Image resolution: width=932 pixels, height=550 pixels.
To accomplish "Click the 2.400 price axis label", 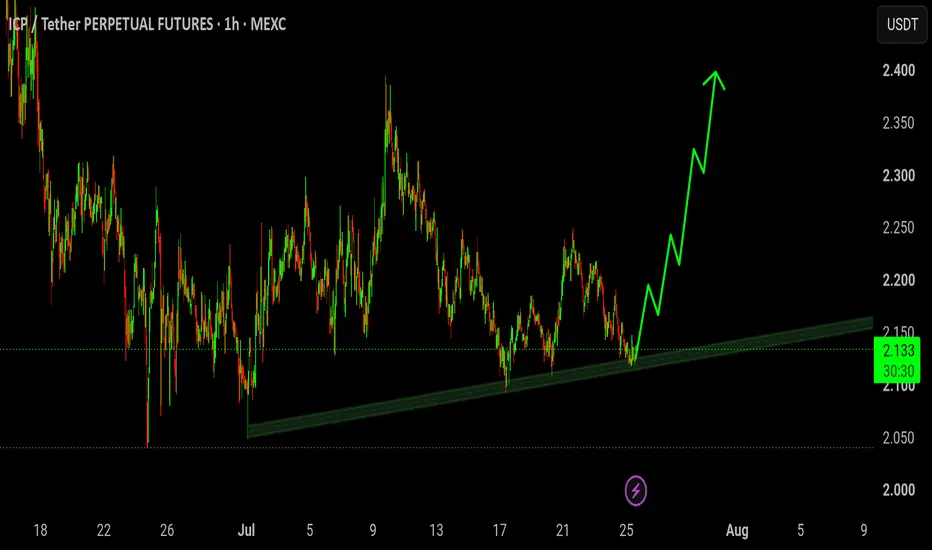I will coord(898,71).
